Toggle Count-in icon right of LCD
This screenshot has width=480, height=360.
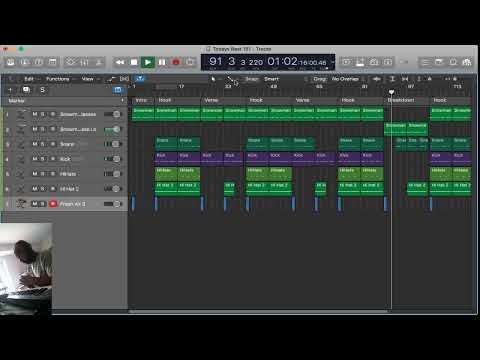[374, 62]
